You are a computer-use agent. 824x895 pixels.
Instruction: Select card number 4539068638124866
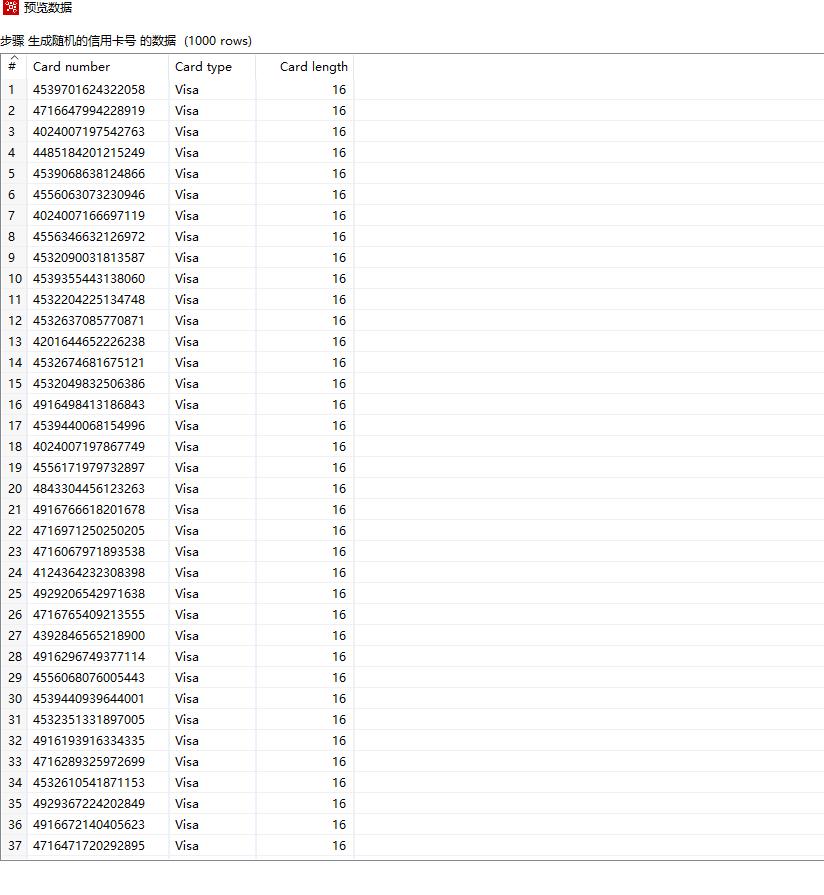click(89, 174)
